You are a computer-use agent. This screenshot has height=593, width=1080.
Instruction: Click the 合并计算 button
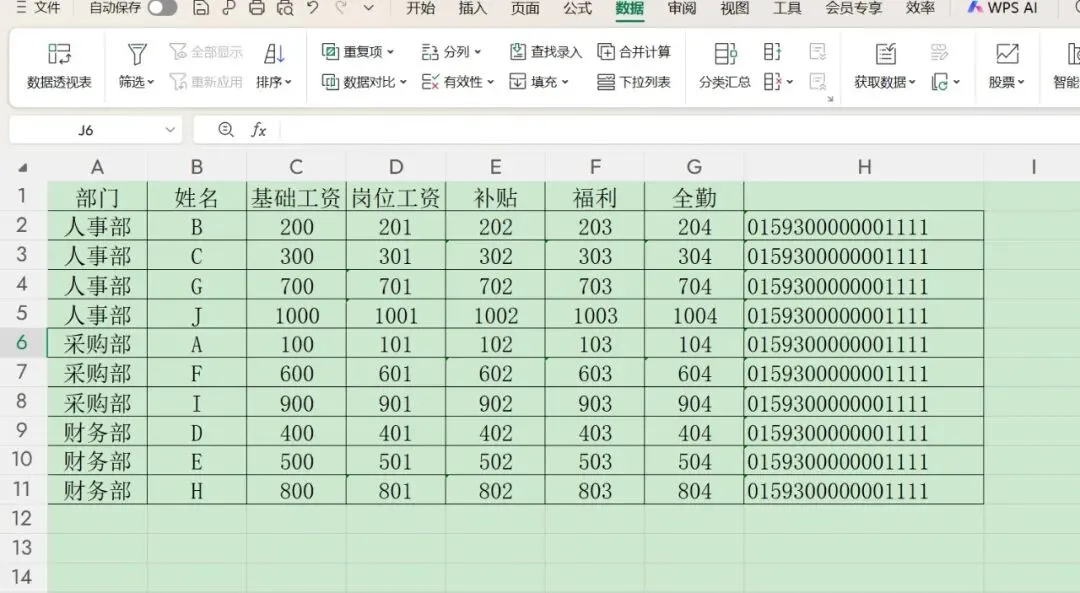(634, 52)
